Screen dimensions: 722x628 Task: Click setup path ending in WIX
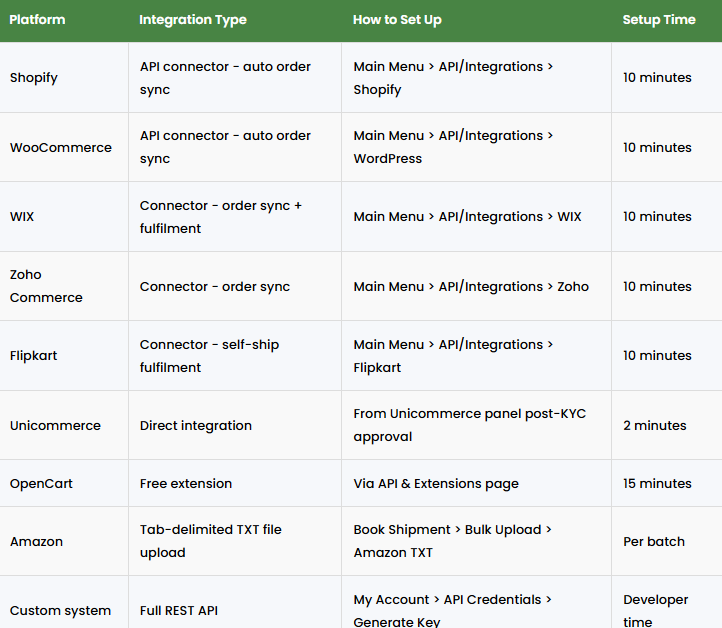point(476,216)
